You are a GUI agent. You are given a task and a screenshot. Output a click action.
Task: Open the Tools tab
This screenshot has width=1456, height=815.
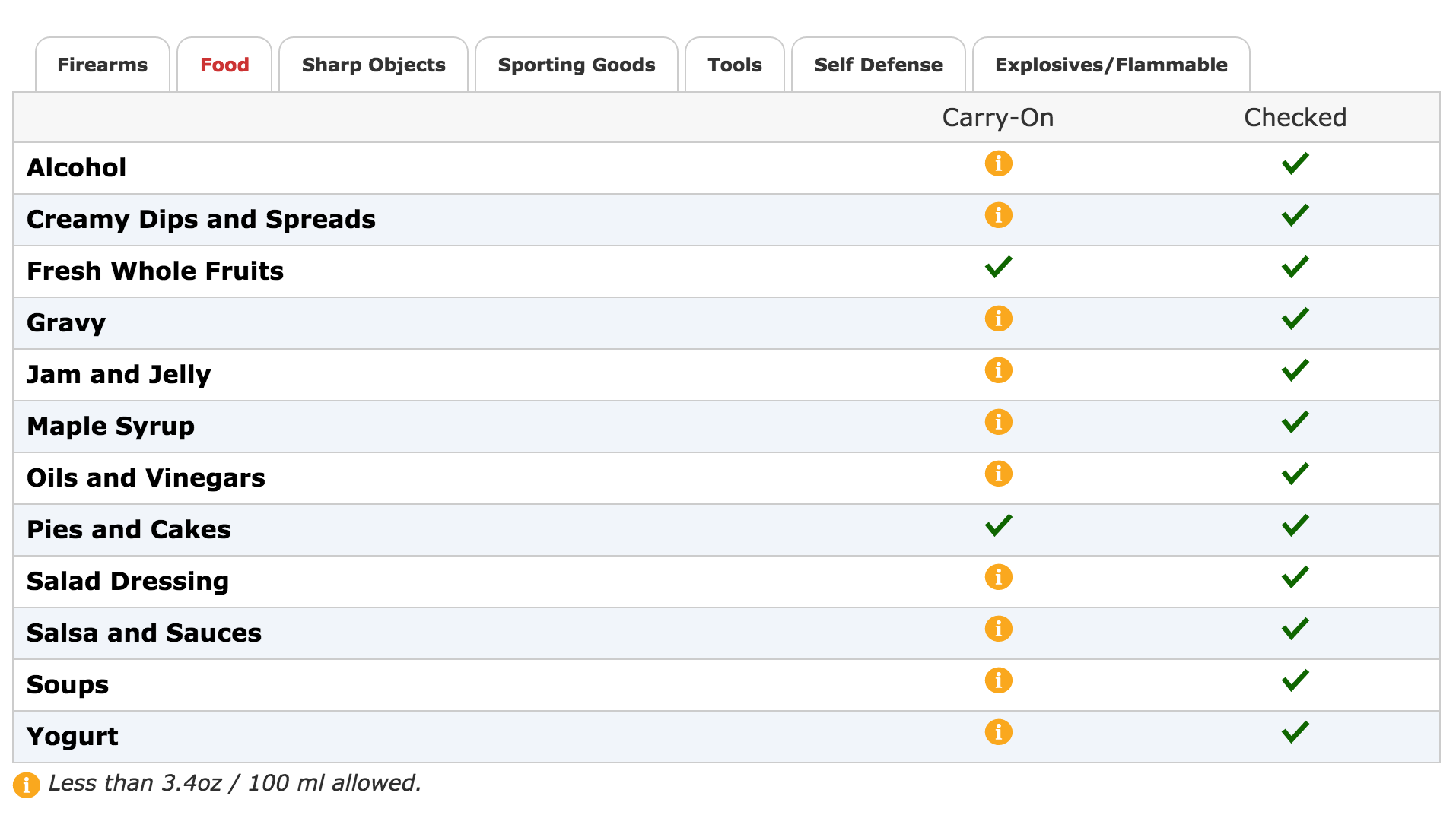click(735, 65)
